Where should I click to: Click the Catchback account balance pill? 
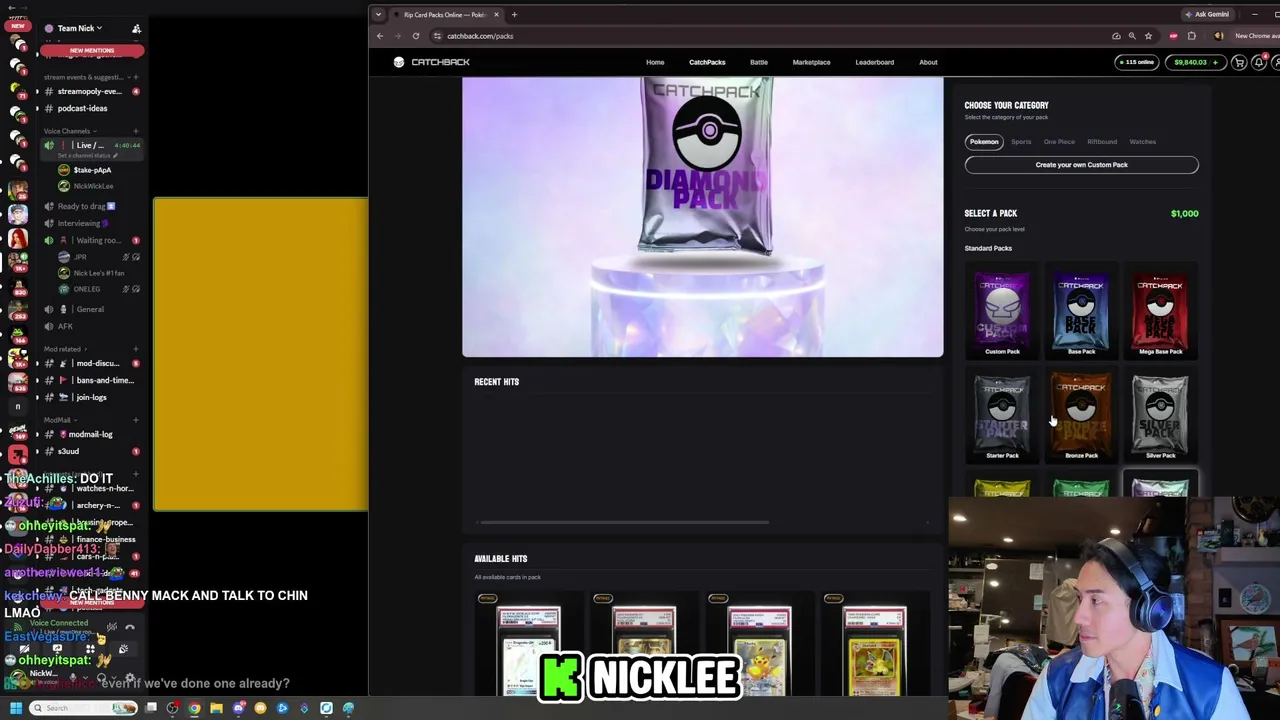pyautogui.click(x=1197, y=62)
